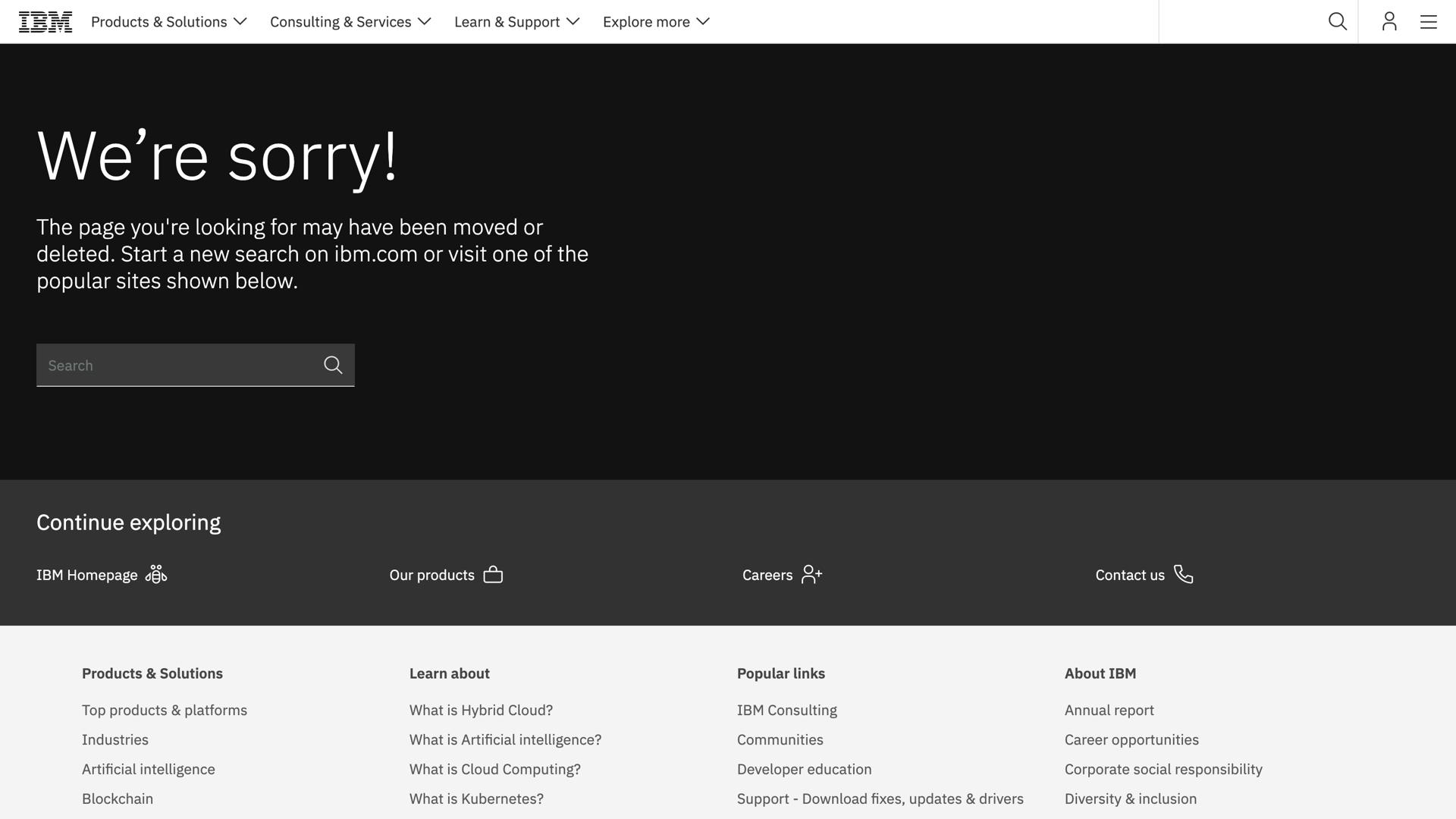The image size is (1456, 819).
Task: Visit Corporate social responsibility link
Action: pos(1163,770)
